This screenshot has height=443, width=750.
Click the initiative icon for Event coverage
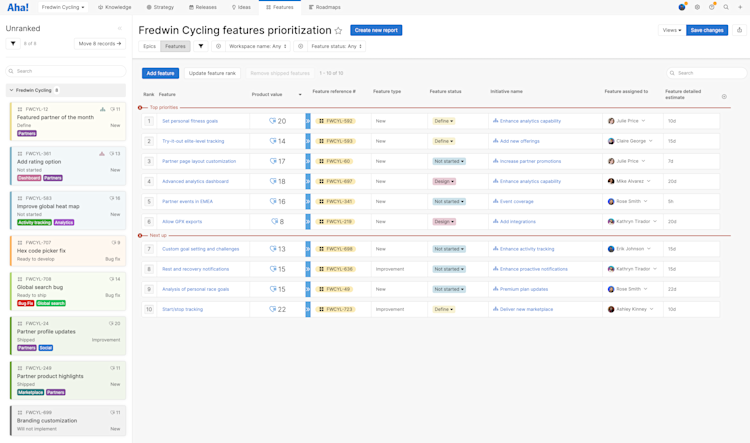click(x=496, y=201)
